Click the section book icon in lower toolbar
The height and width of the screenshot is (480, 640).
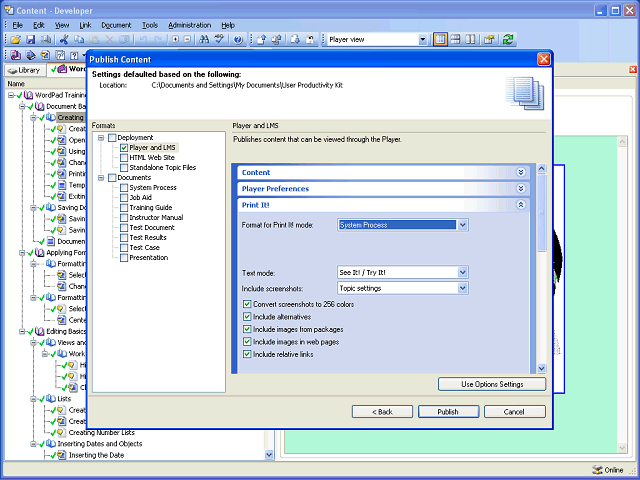tap(31, 55)
